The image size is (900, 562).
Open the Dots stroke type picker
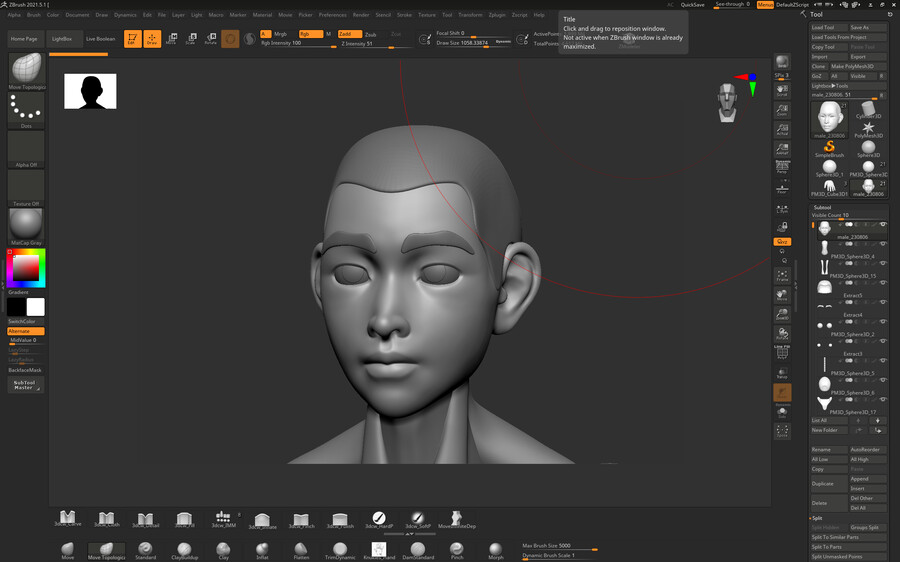[26, 110]
